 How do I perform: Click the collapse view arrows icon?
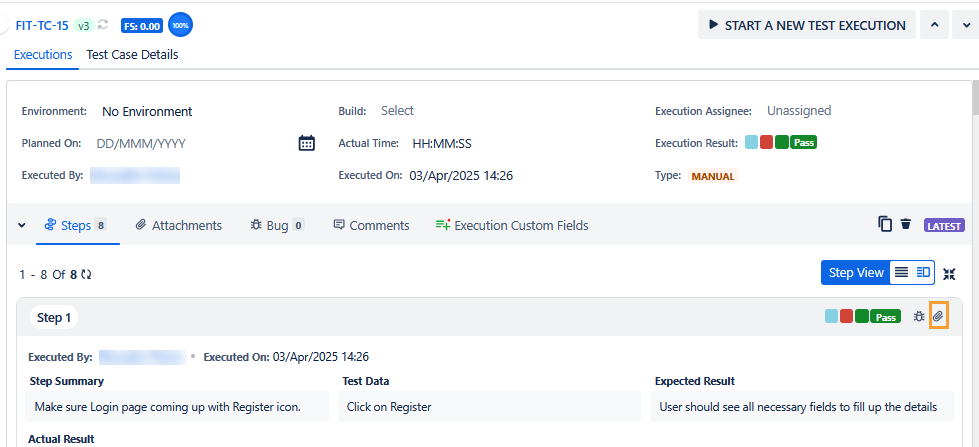[x=949, y=273]
